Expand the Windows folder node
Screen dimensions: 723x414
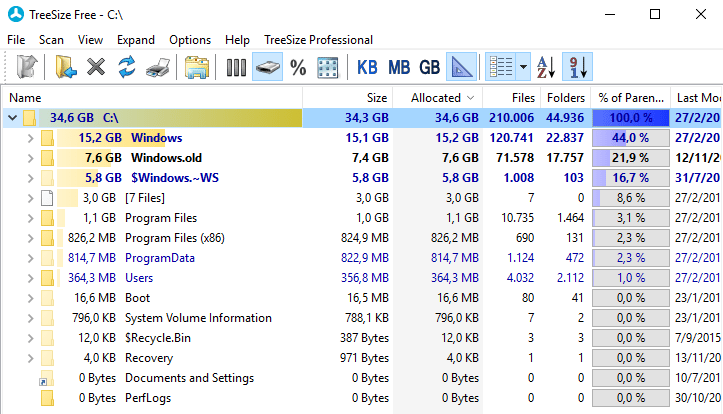30,138
